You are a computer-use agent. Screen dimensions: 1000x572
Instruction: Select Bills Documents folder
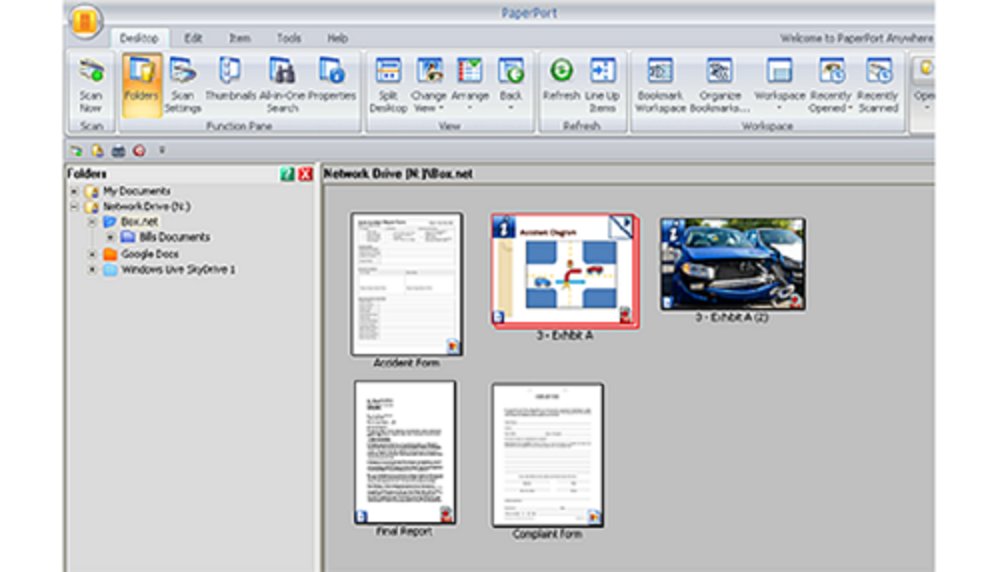[165, 237]
